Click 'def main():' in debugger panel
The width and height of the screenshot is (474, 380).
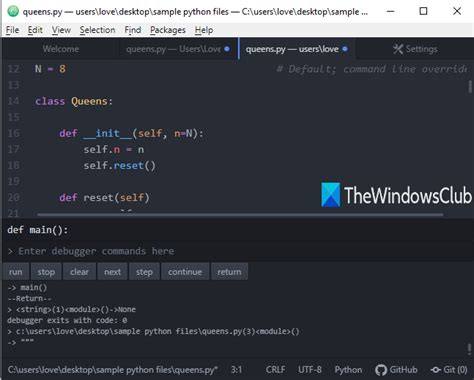point(38,230)
